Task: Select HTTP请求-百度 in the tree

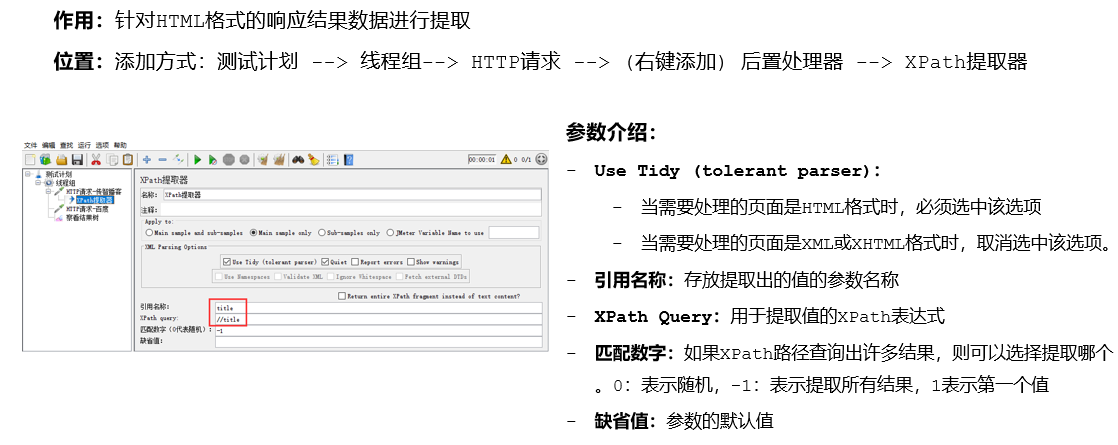Action: click(x=87, y=209)
